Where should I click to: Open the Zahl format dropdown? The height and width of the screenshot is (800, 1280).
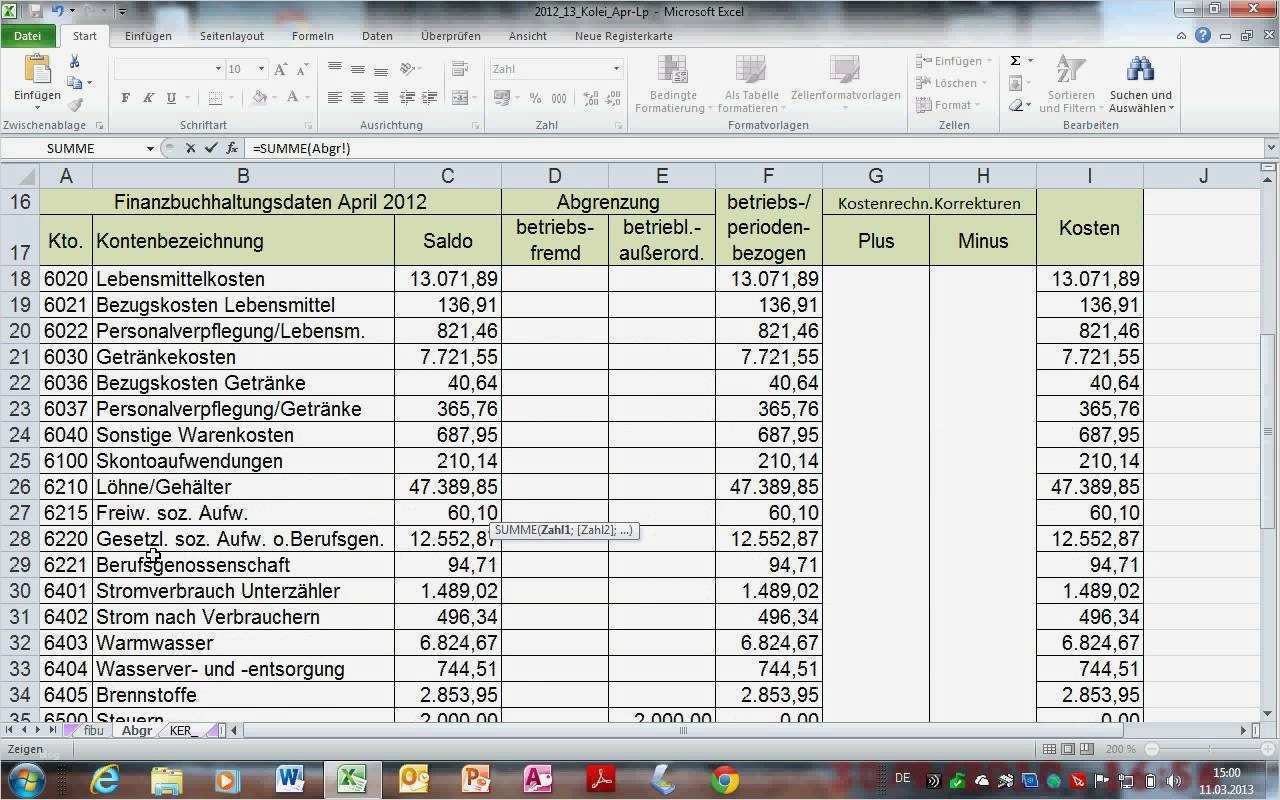click(x=616, y=68)
